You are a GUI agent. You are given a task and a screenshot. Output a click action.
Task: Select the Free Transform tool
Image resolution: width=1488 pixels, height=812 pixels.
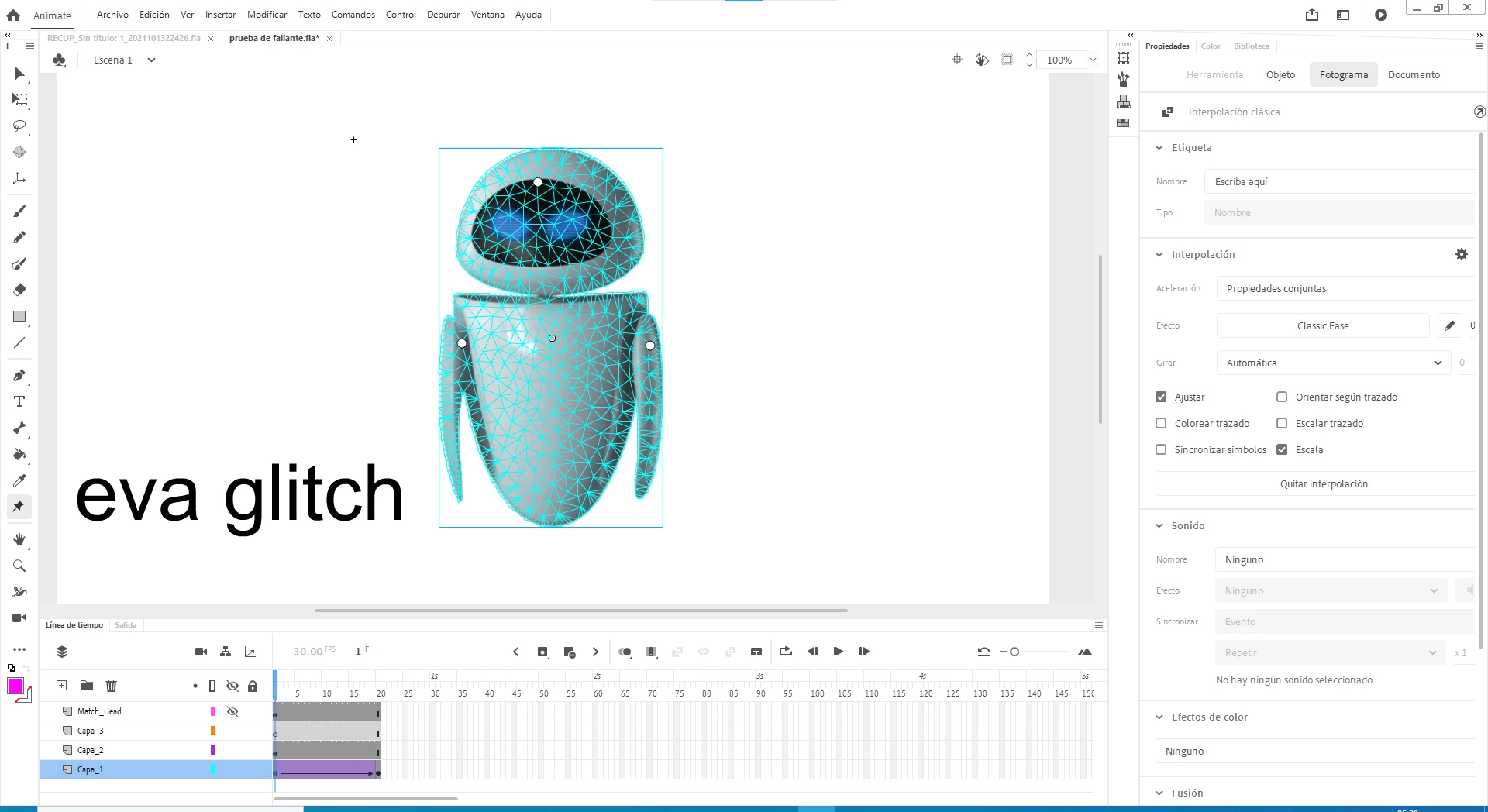(x=19, y=99)
